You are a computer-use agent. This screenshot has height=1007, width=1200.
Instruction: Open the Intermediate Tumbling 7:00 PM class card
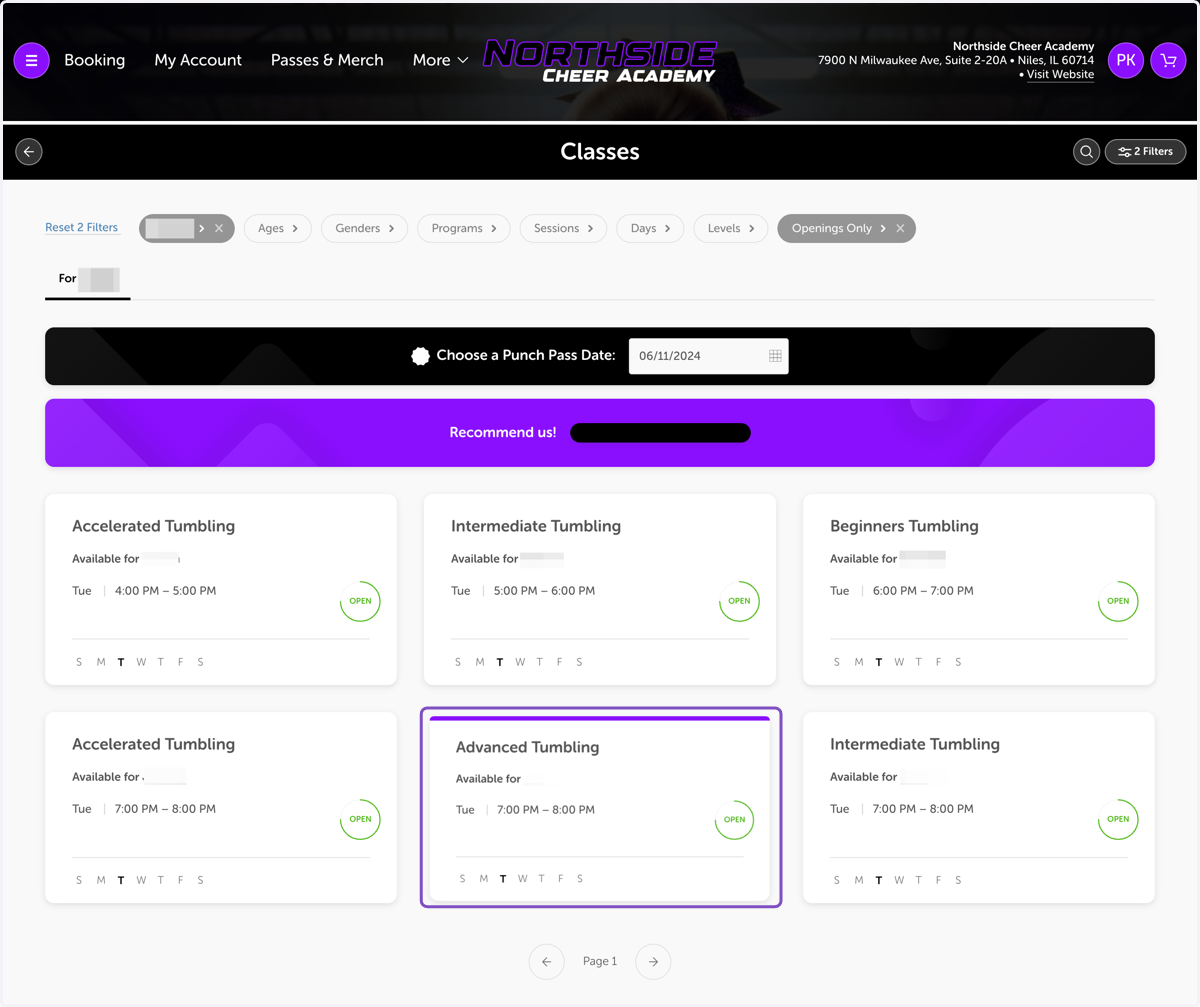click(979, 807)
